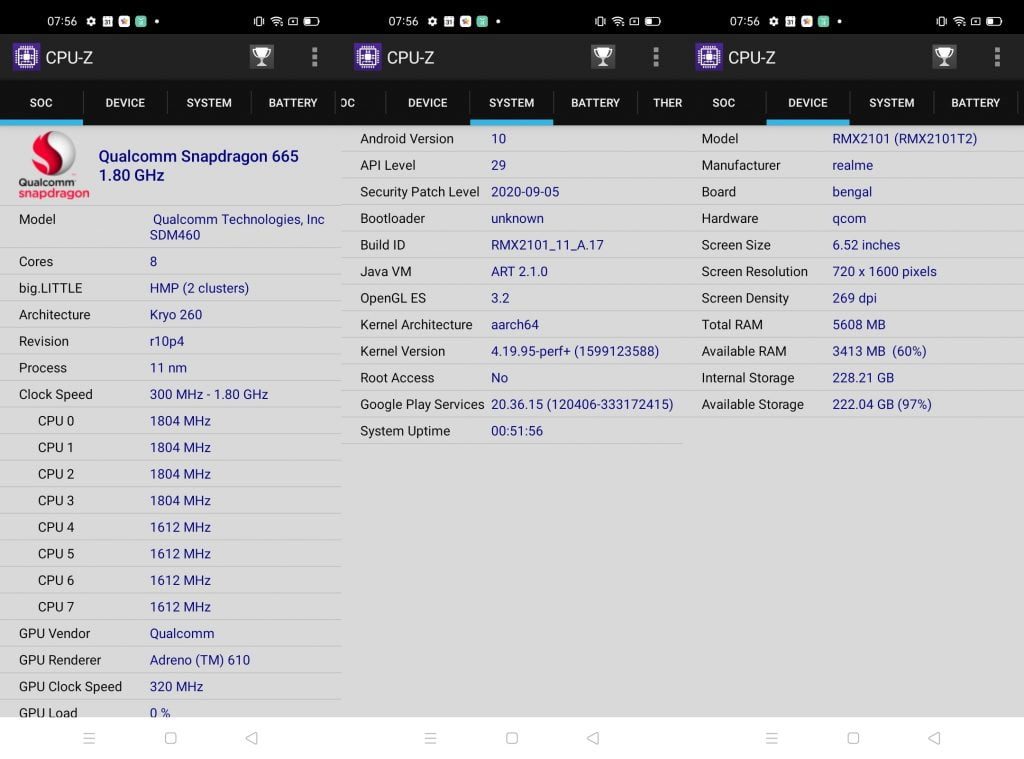Select the Google Play Services version value
Screen dimensions: 1024x759
(x=582, y=404)
